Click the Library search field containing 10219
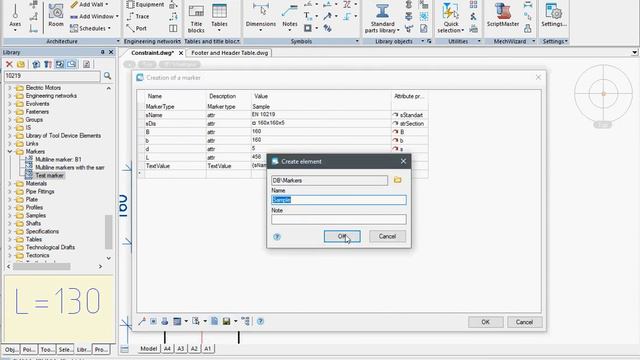This screenshot has height=360, width=640. point(52,76)
